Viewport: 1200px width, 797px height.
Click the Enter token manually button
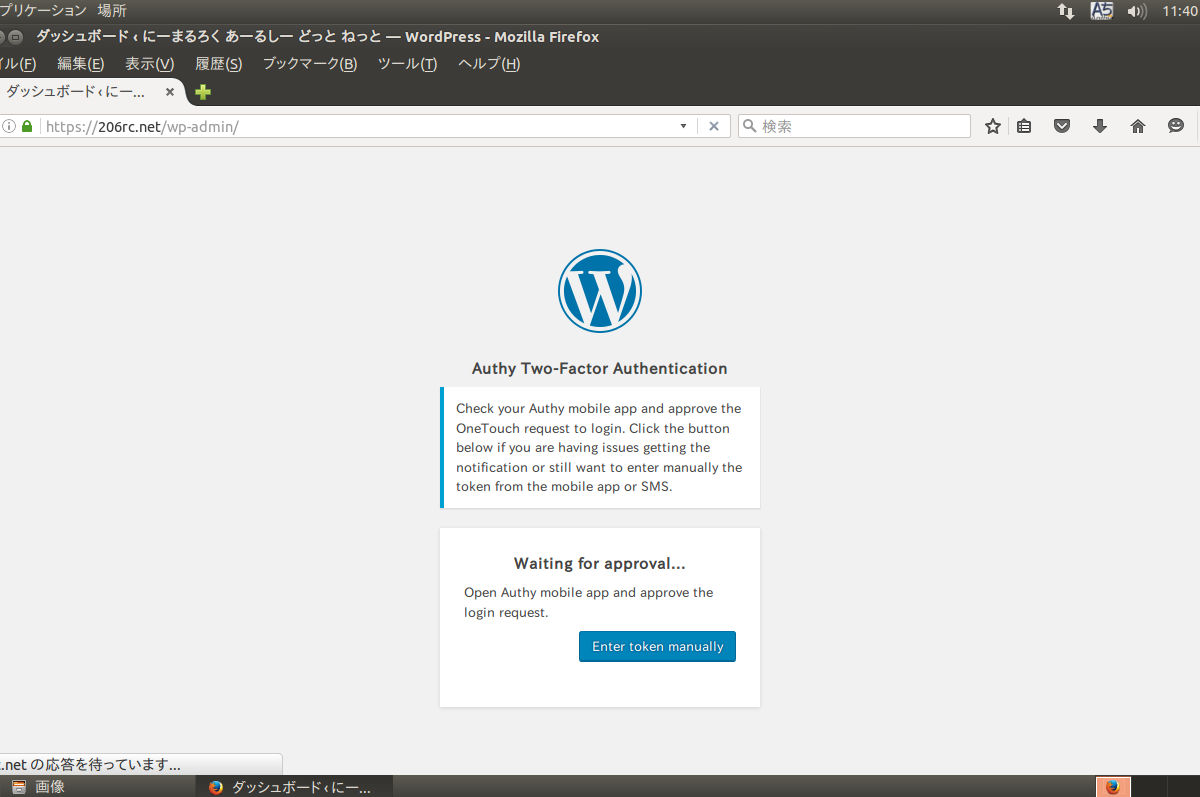point(657,646)
